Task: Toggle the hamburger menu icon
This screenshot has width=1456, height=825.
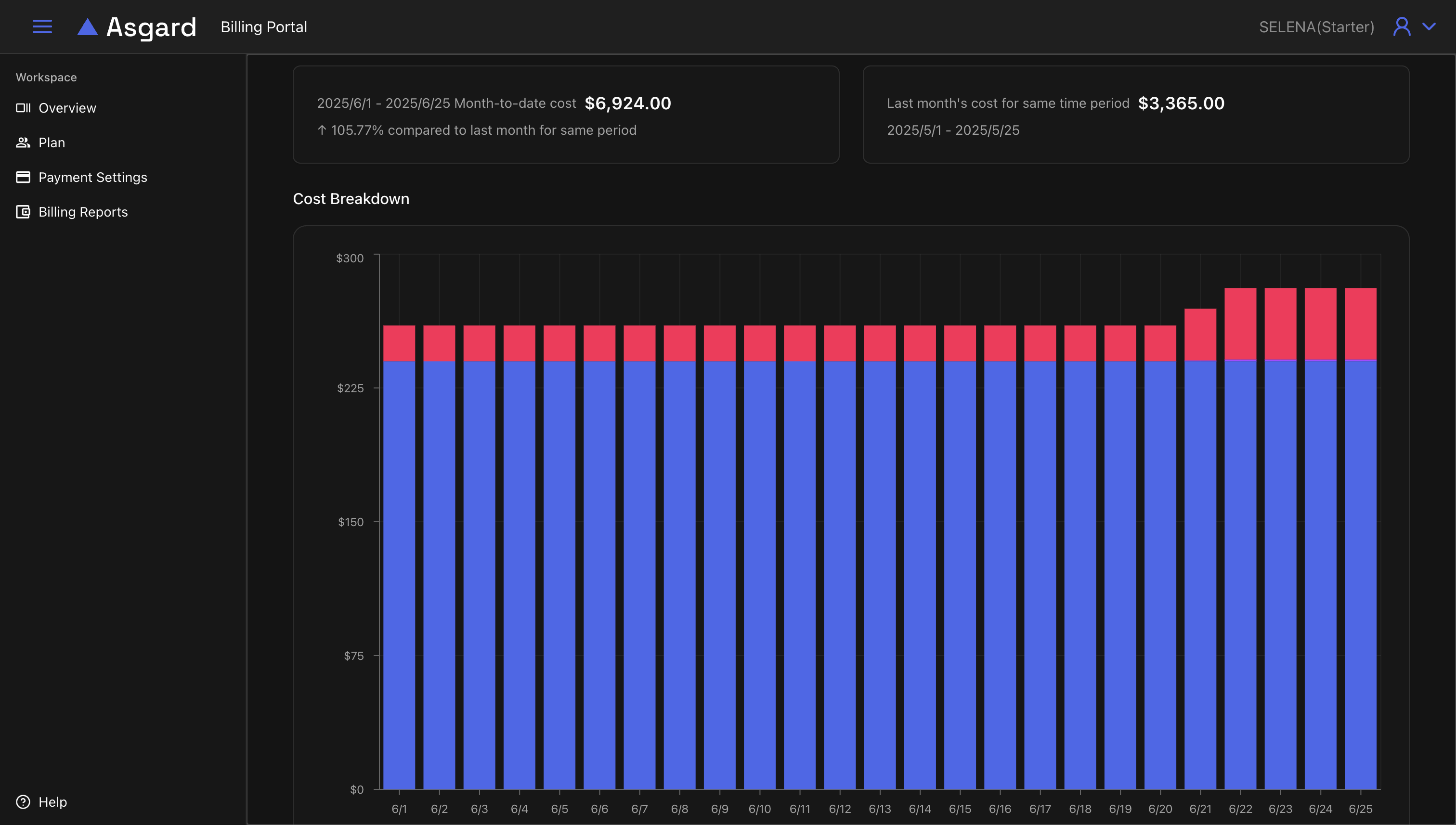Action: pos(42,26)
